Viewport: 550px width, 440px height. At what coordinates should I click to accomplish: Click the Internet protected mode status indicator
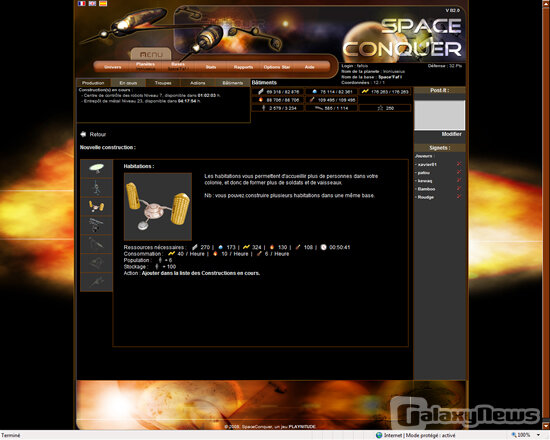click(415, 435)
